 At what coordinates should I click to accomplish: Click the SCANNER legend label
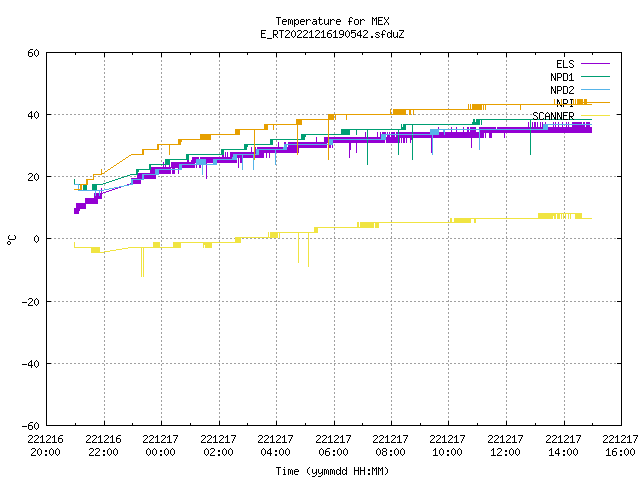pos(553,116)
